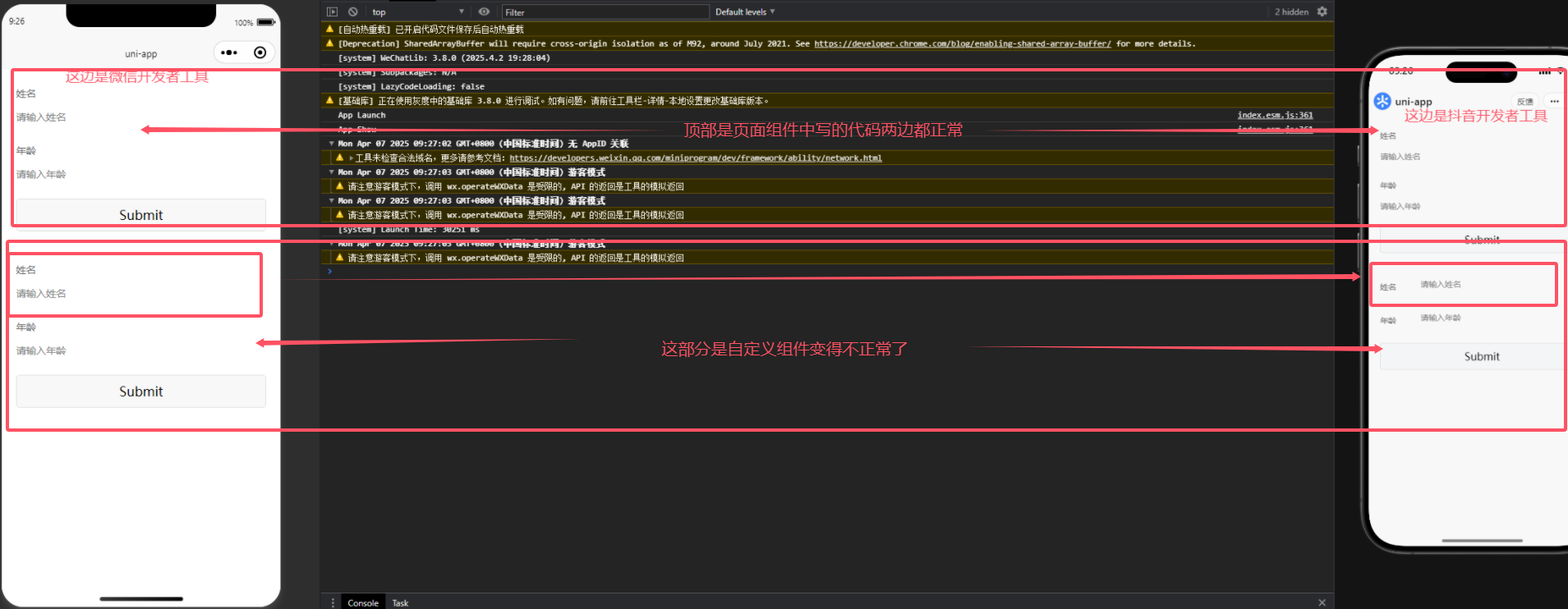Image resolution: width=1568 pixels, height=609 pixels.
Task: Tap the uni-app logo in Douyin simulator
Action: [1382, 101]
